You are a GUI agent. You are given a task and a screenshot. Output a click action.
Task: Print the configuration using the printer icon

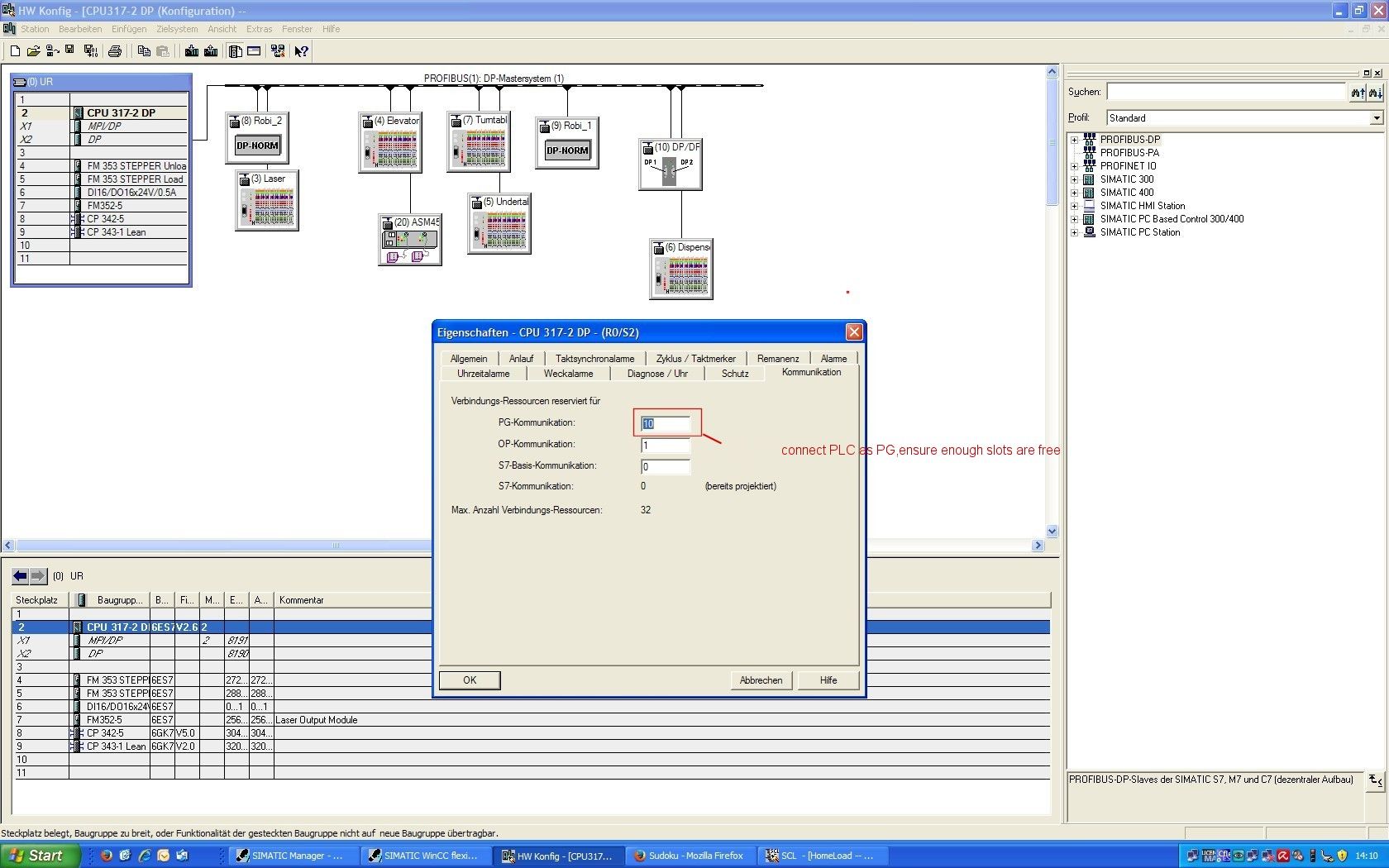tap(115, 51)
